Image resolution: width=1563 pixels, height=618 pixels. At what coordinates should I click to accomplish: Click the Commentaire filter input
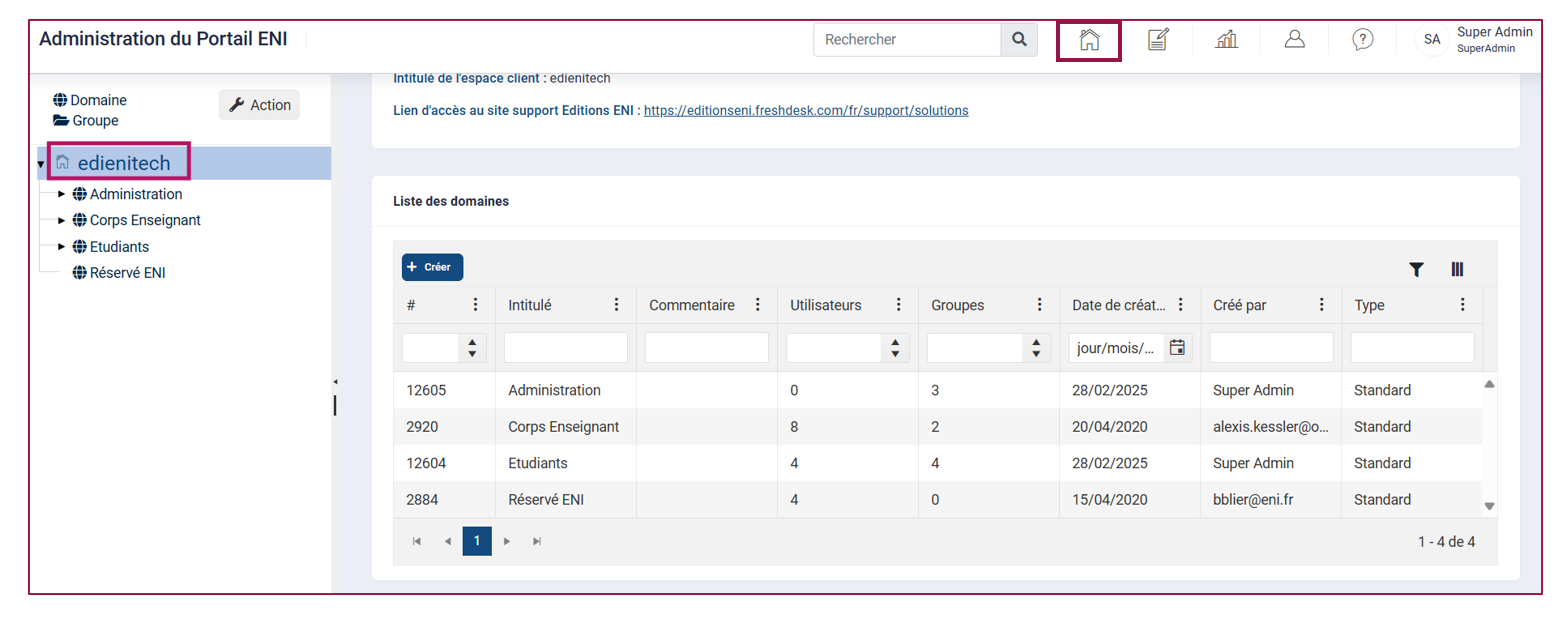pos(707,348)
